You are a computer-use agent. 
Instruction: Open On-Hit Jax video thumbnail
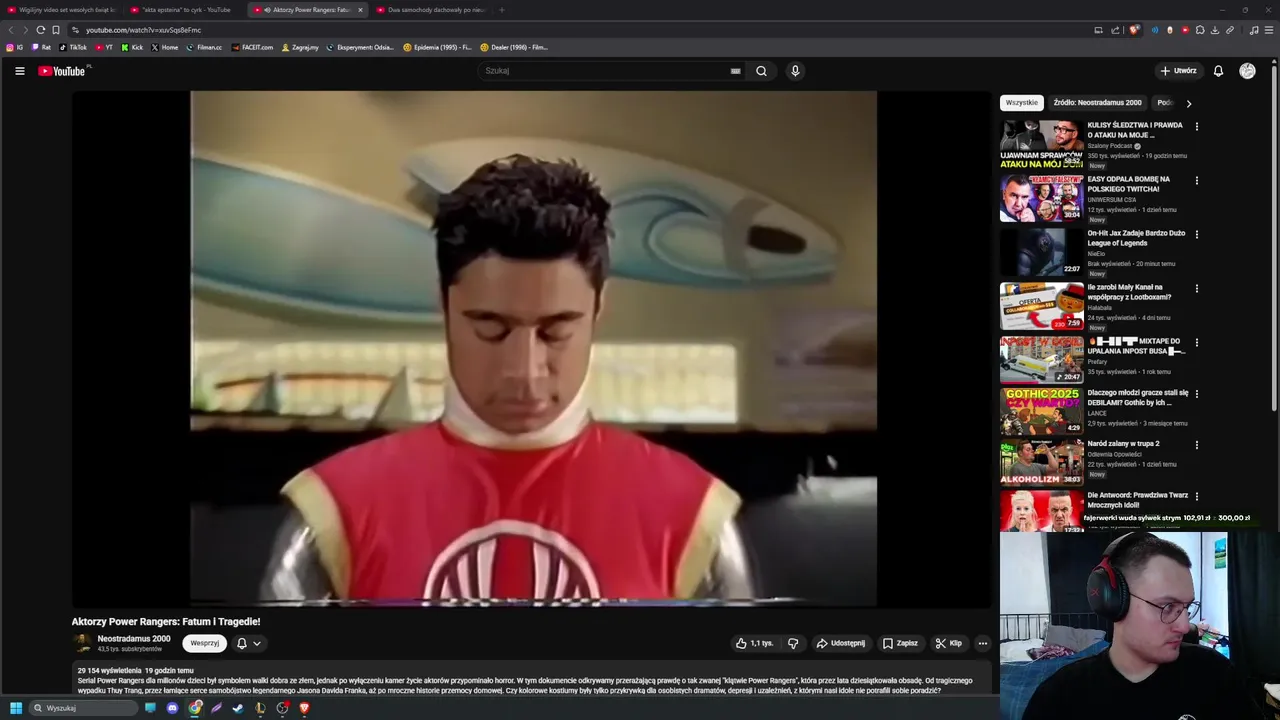(x=1042, y=252)
